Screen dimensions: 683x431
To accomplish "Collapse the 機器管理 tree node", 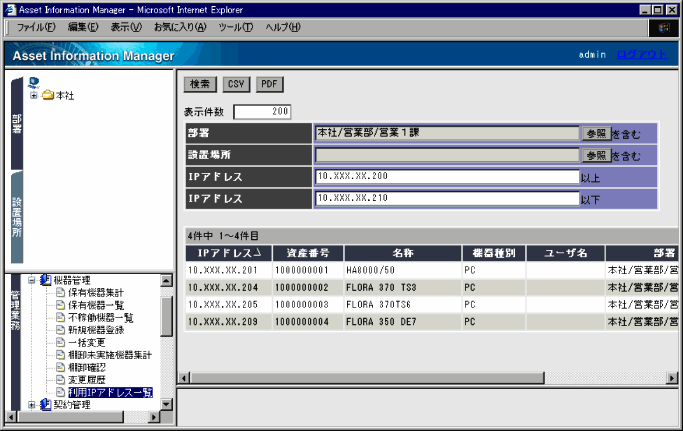I will tap(31, 280).
